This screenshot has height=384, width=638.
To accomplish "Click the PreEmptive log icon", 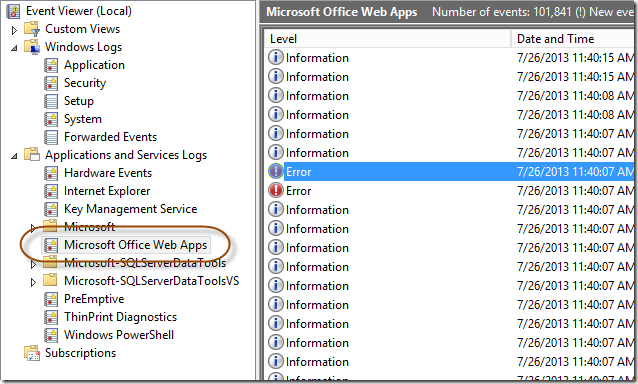I will click(51, 299).
